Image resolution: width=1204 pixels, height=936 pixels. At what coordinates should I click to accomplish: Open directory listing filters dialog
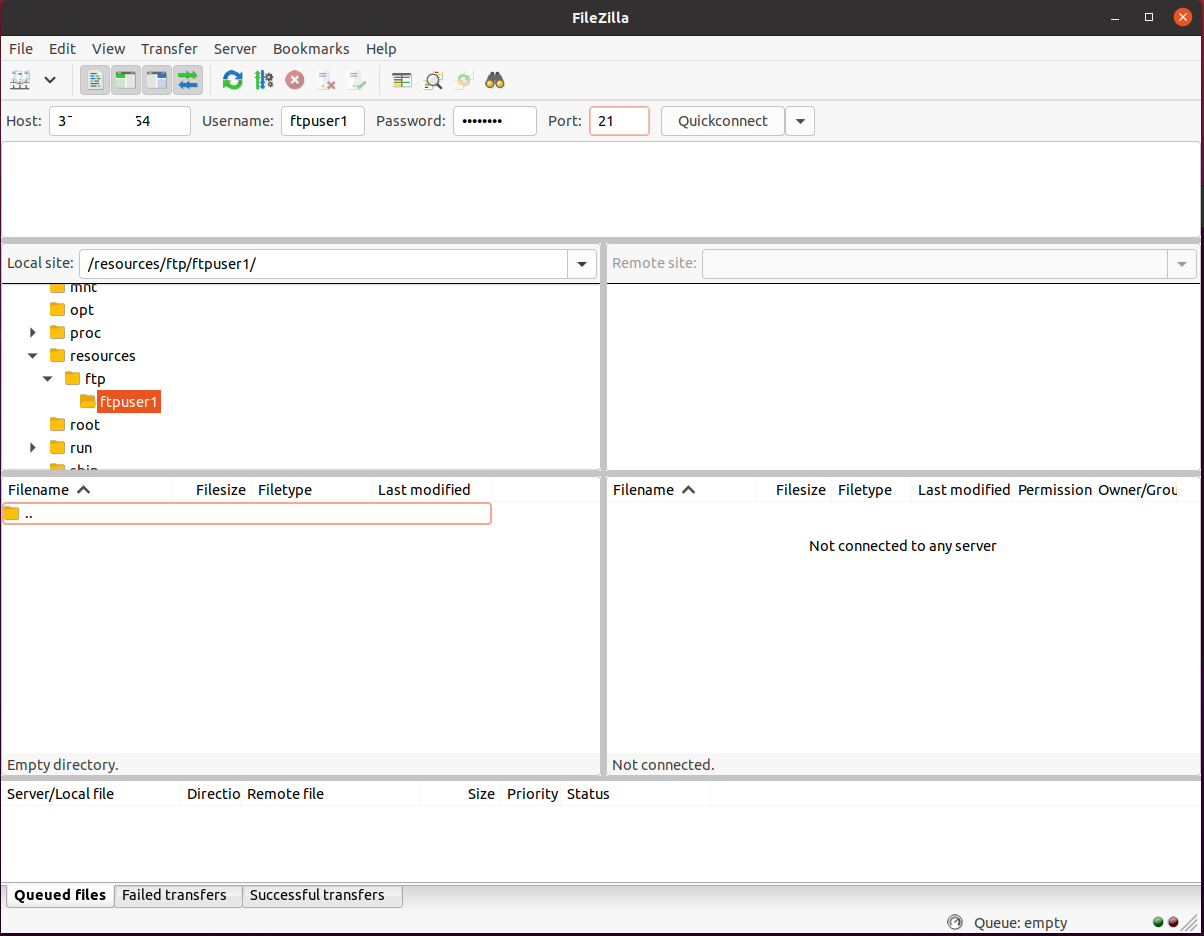pos(402,80)
